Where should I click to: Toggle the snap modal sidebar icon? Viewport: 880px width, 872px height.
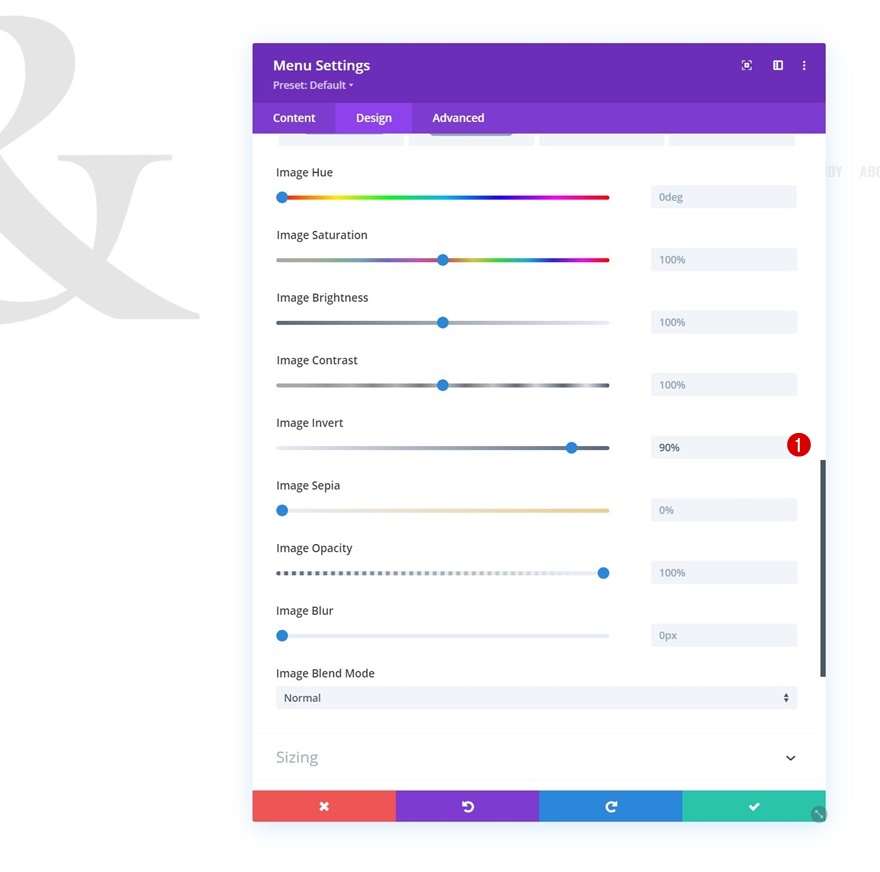pyautogui.click(x=778, y=65)
